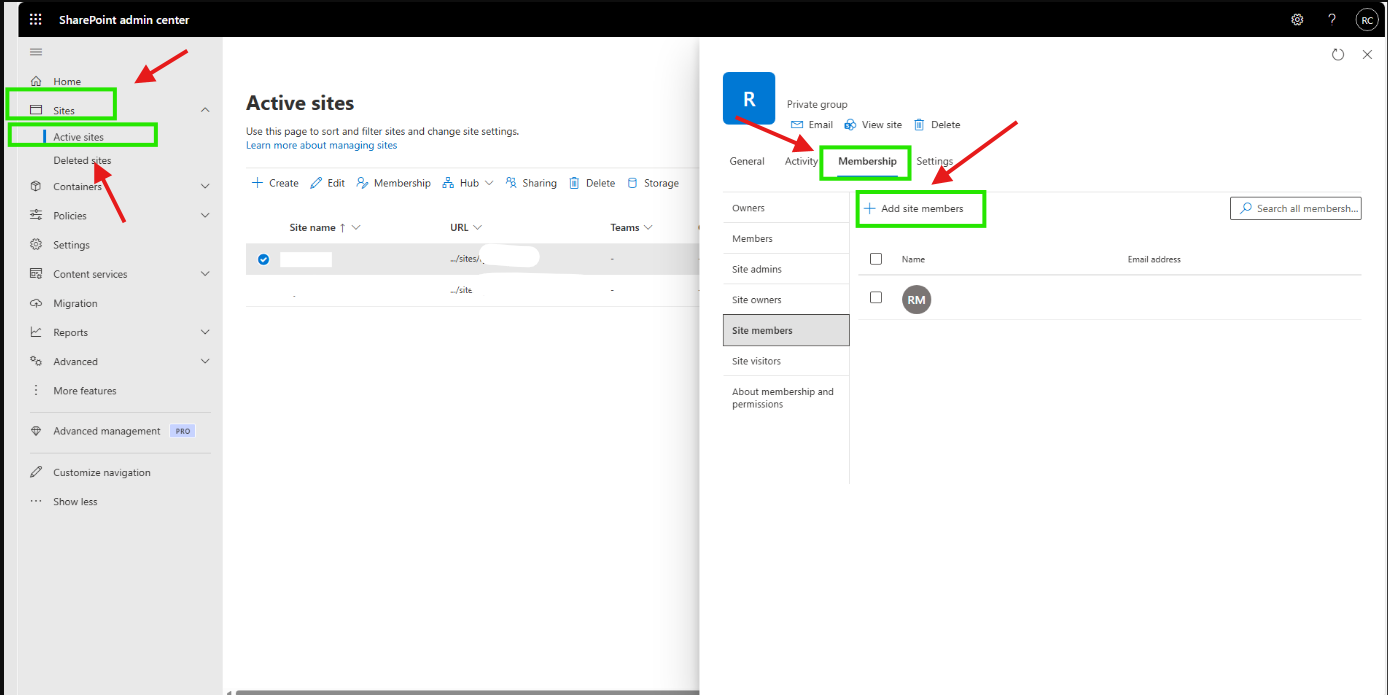Select Members in membership list
This screenshot has width=1388, height=695.
click(x=786, y=239)
